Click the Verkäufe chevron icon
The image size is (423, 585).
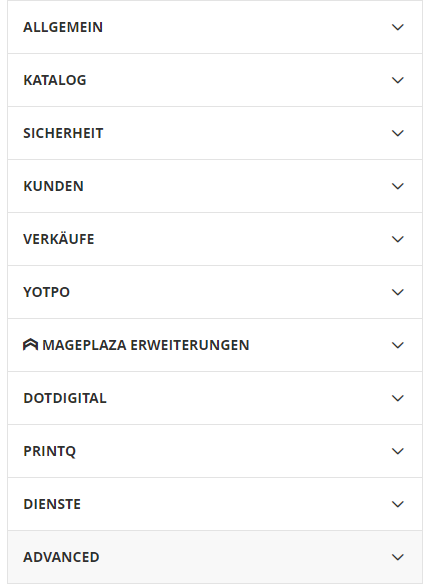click(398, 239)
